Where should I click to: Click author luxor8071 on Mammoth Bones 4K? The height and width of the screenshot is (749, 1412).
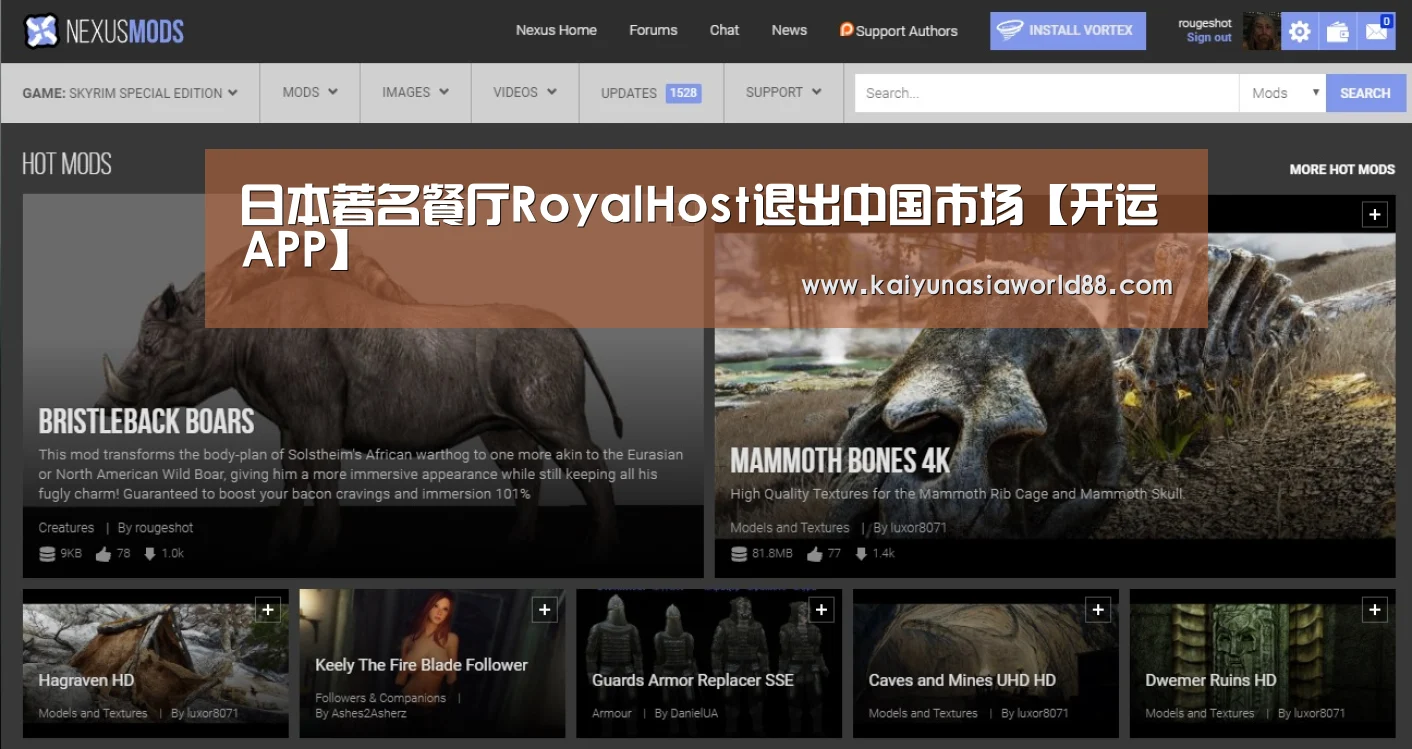point(917,528)
